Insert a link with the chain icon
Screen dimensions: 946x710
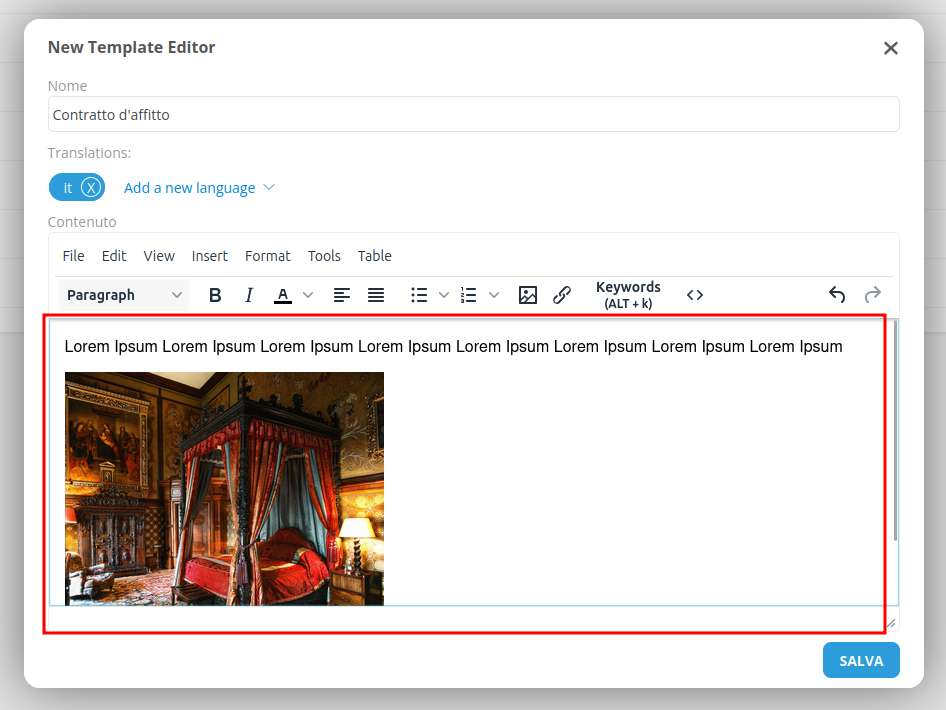point(562,295)
